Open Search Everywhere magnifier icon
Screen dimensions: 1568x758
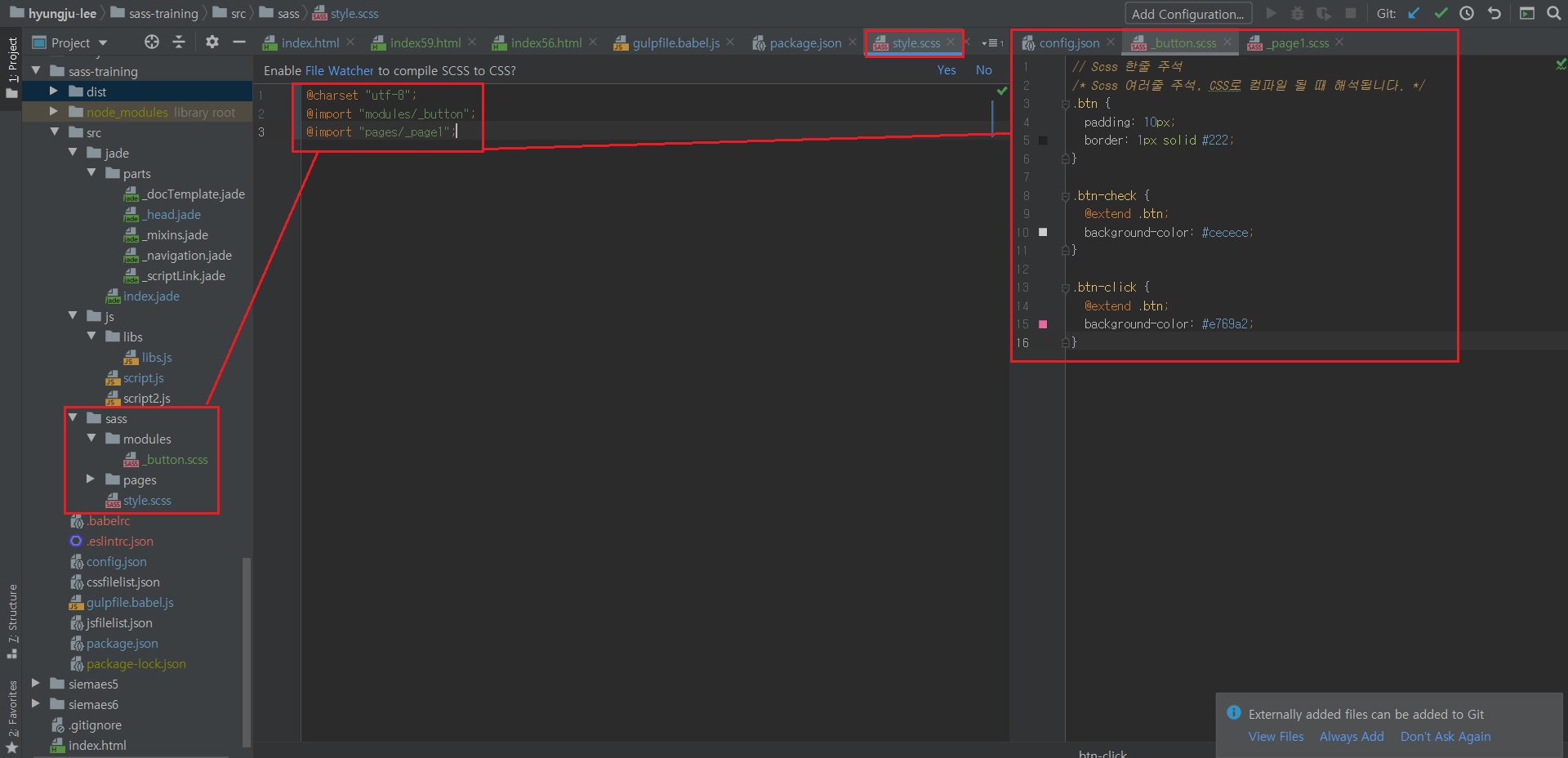1553,13
